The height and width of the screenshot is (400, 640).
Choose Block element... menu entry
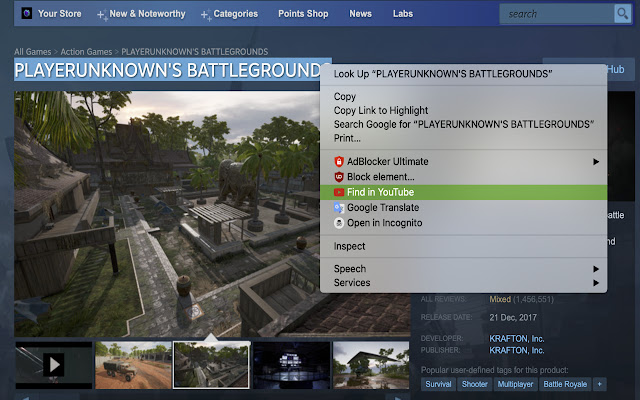[x=463, y=177]
